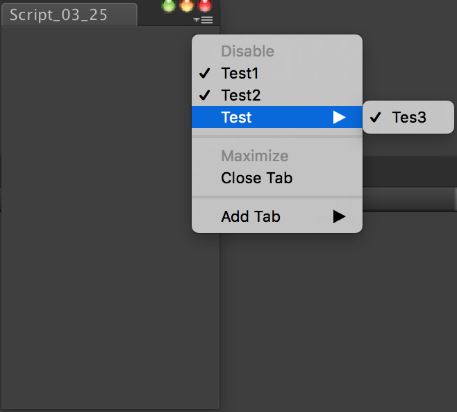Open the highlighted Test submenu item
Viewport: 457px width, 412px height.
pos(277,117)
